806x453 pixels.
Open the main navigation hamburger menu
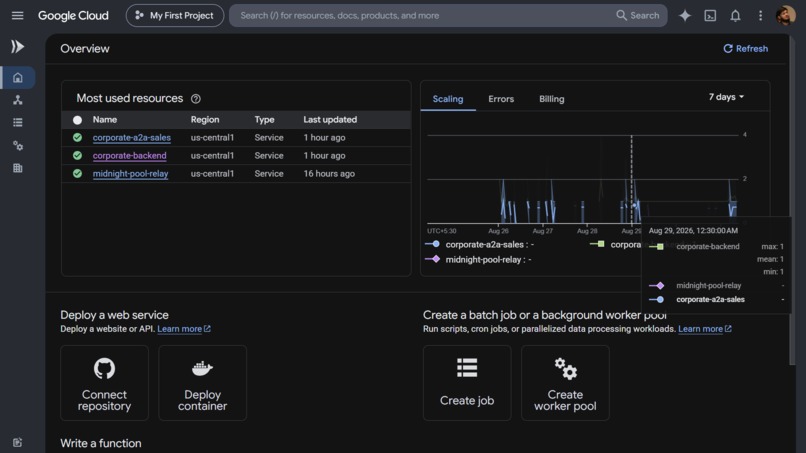(17, 15)
